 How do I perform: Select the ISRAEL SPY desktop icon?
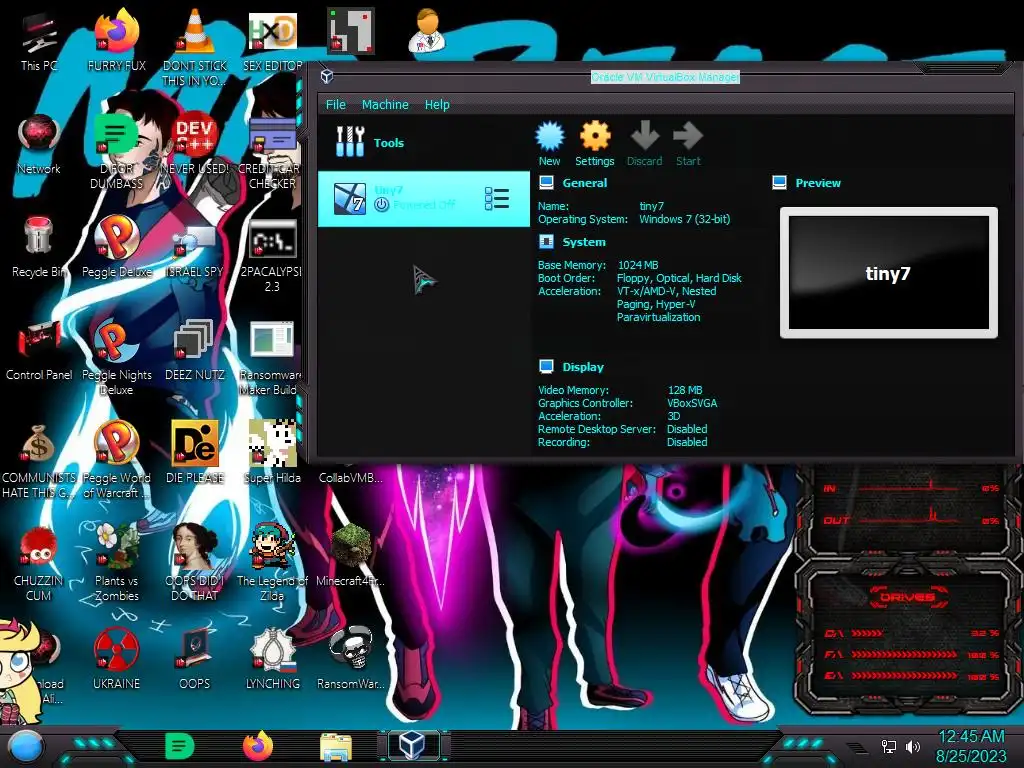click(x=195, y=251)
